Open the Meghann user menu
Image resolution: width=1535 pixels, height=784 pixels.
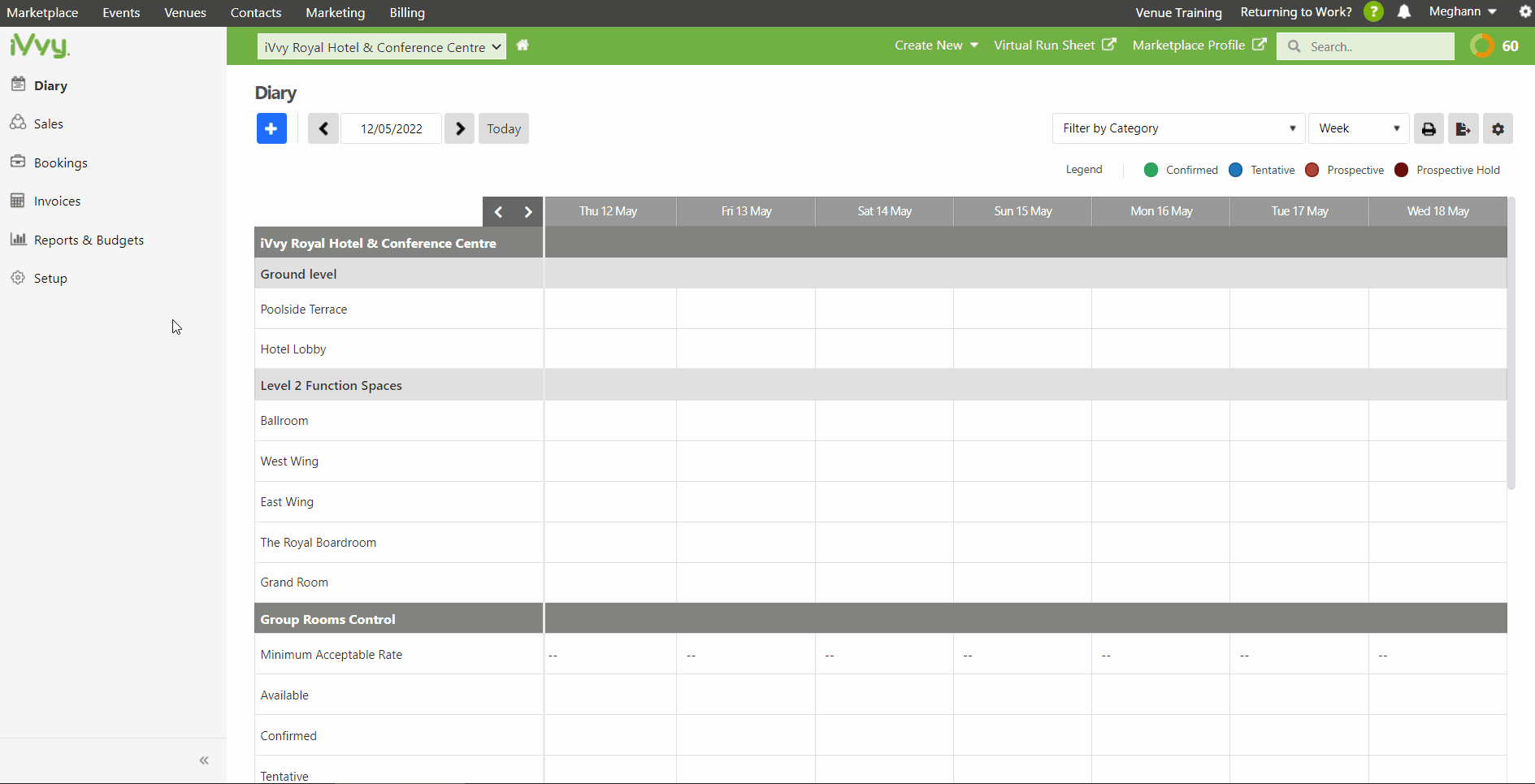pos(1463,11)
